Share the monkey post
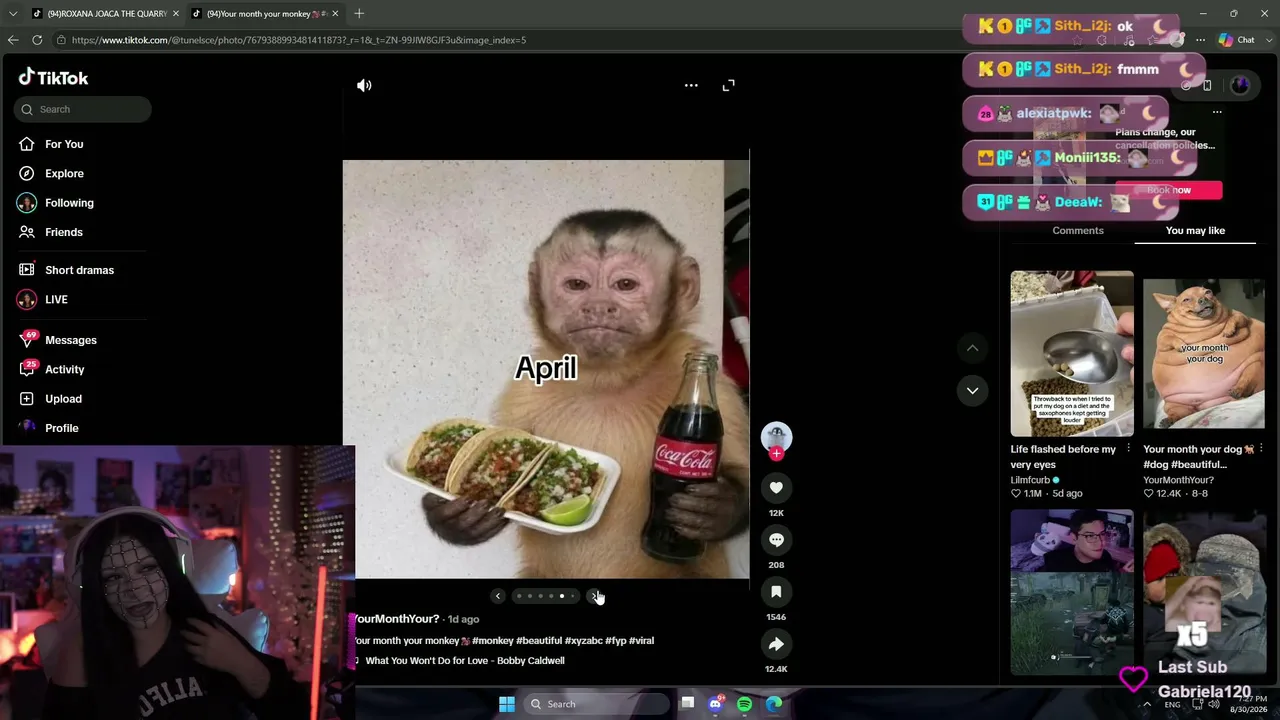Screen dimensions: 1280x720 [x=776, y=644]
